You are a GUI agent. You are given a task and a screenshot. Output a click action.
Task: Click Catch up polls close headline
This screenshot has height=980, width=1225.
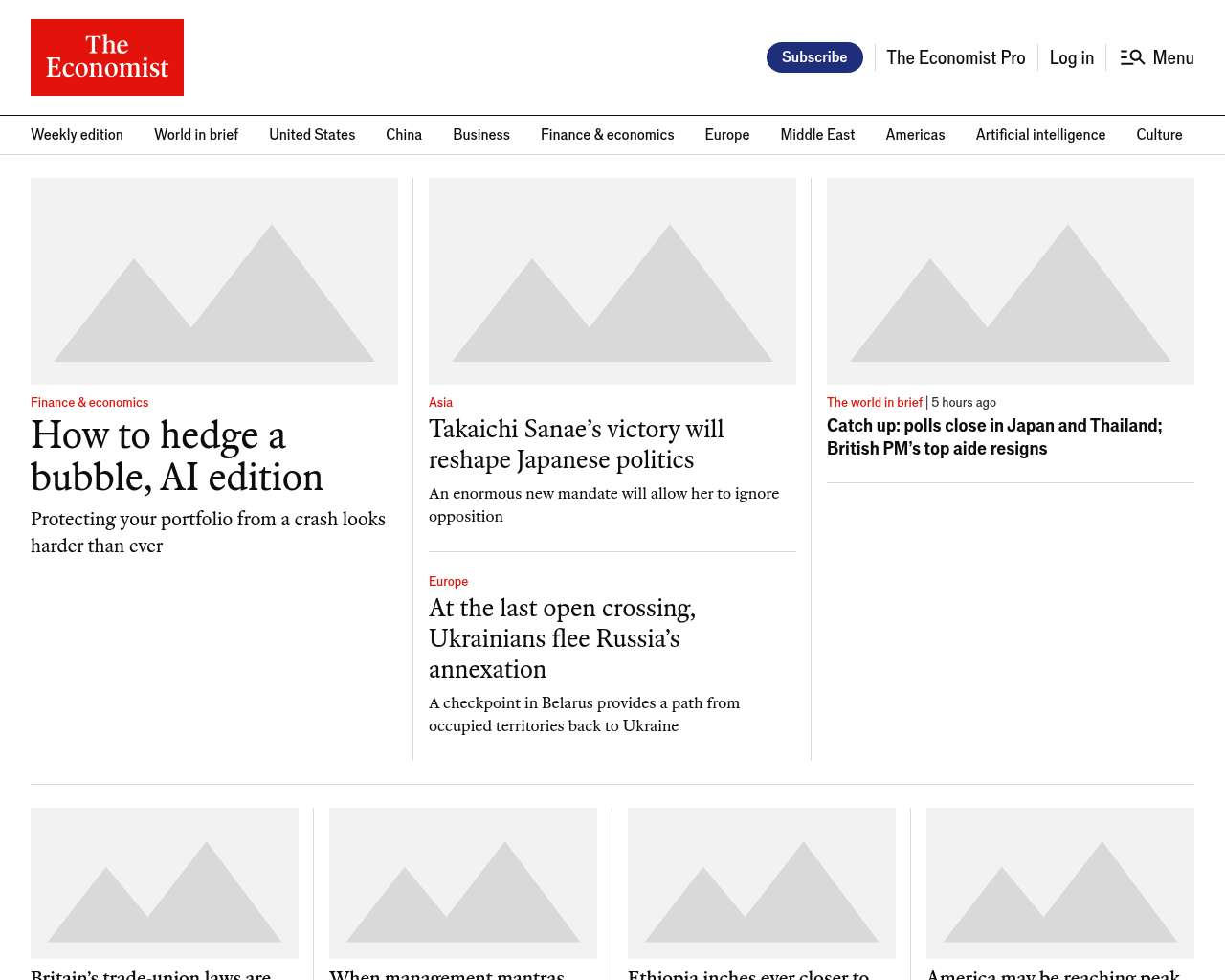click(994, 437)
